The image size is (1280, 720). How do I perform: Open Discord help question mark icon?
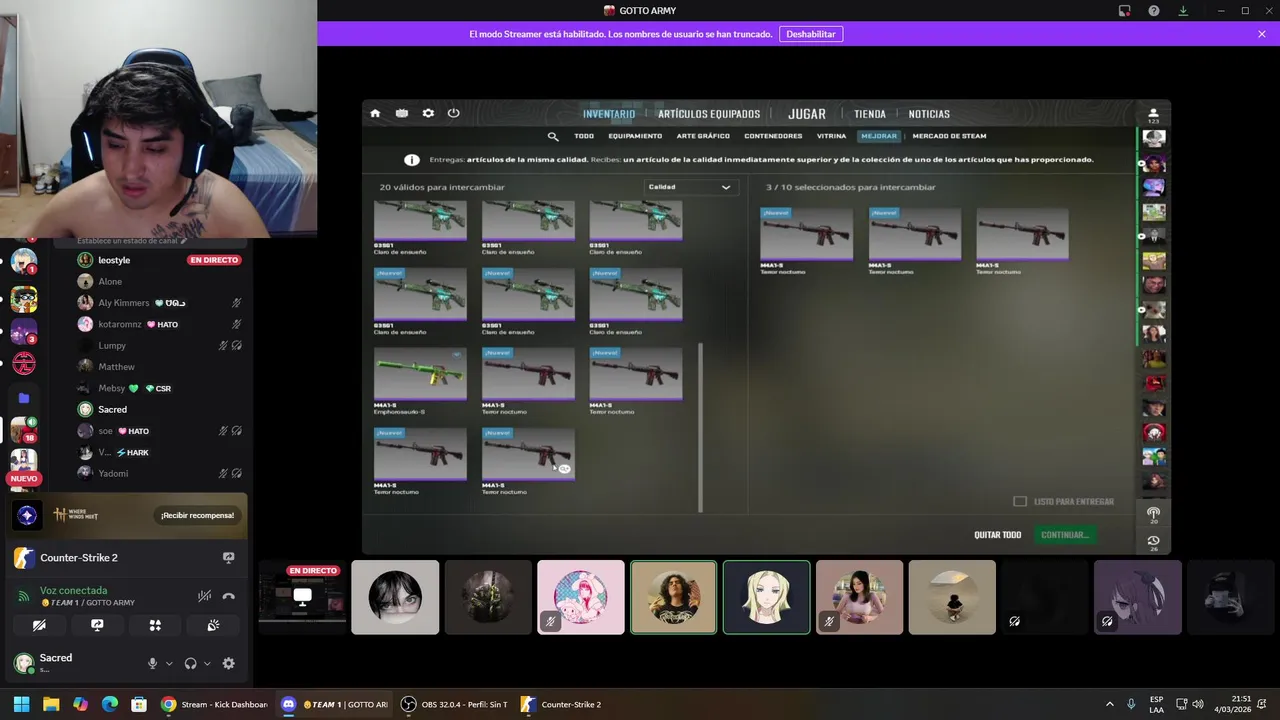pos(1154,11)
